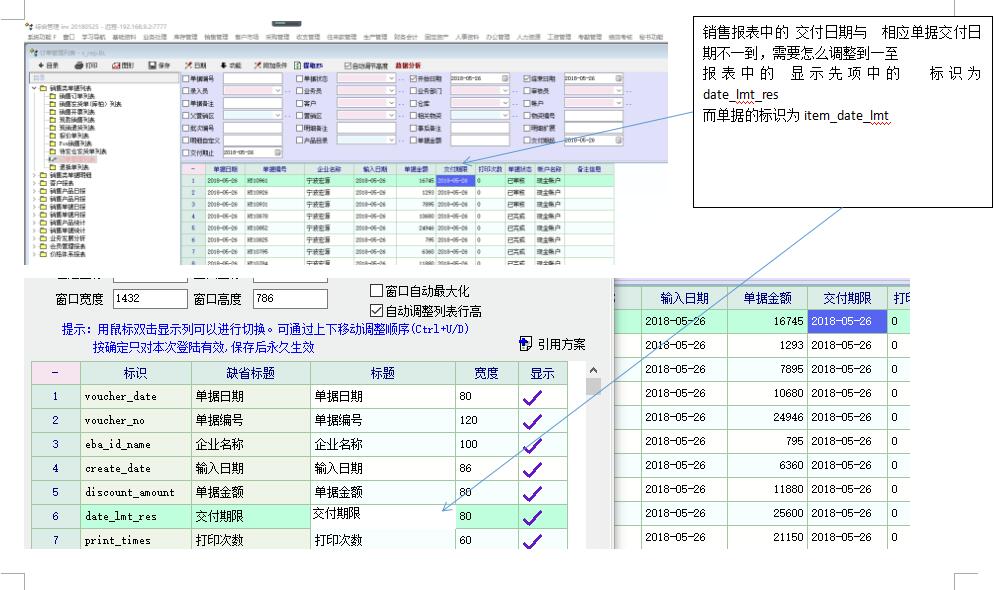1002x590 pixels.
Task: Click the 交付期限 column header in enlarged grid
Action: [847, 298]
